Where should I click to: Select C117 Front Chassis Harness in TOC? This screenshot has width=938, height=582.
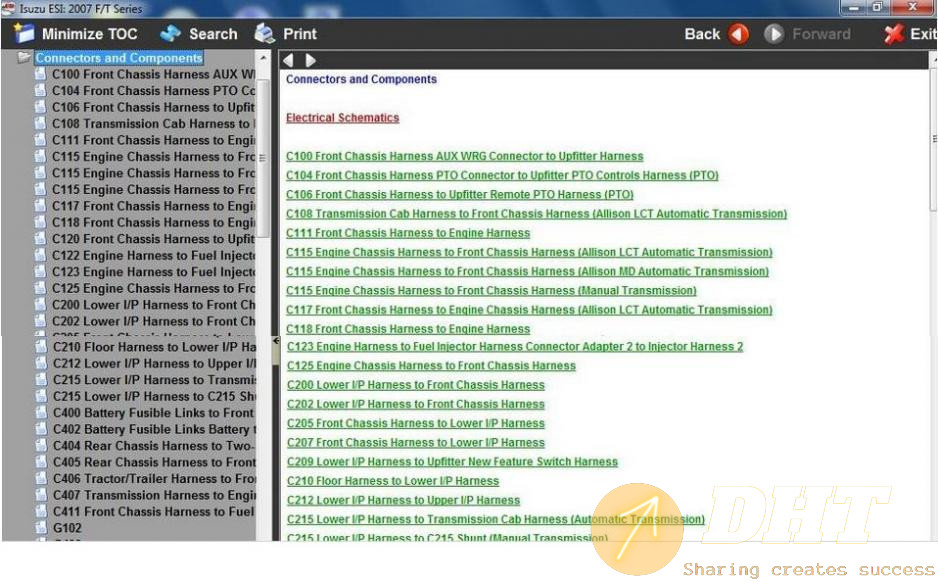click(153, 206)
